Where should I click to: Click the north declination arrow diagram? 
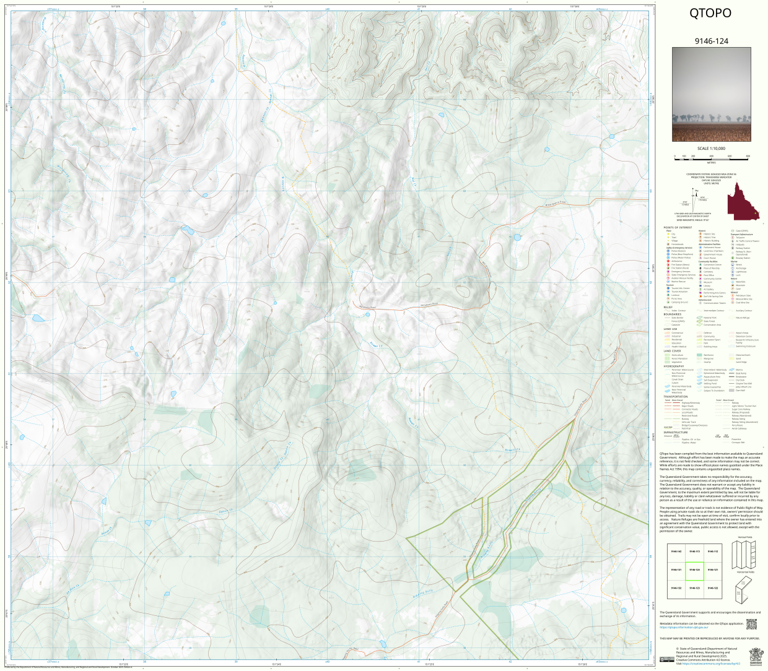(x=694, y=198)
